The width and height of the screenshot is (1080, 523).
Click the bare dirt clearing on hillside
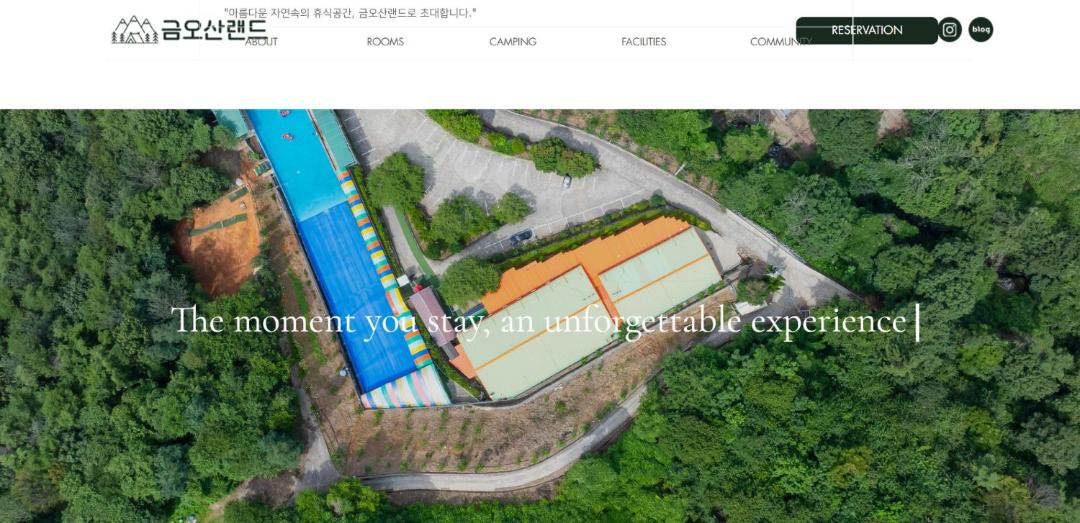[x=219, y=243]
